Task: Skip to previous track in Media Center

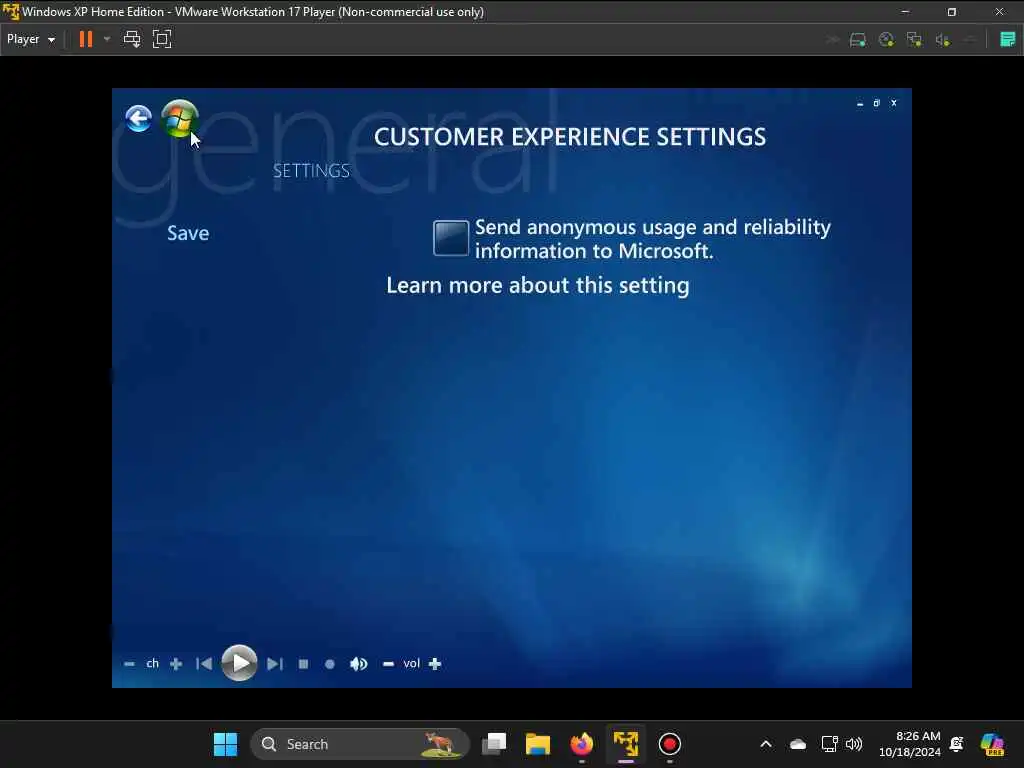Action: pyautogui.click(x=204, y=664)
